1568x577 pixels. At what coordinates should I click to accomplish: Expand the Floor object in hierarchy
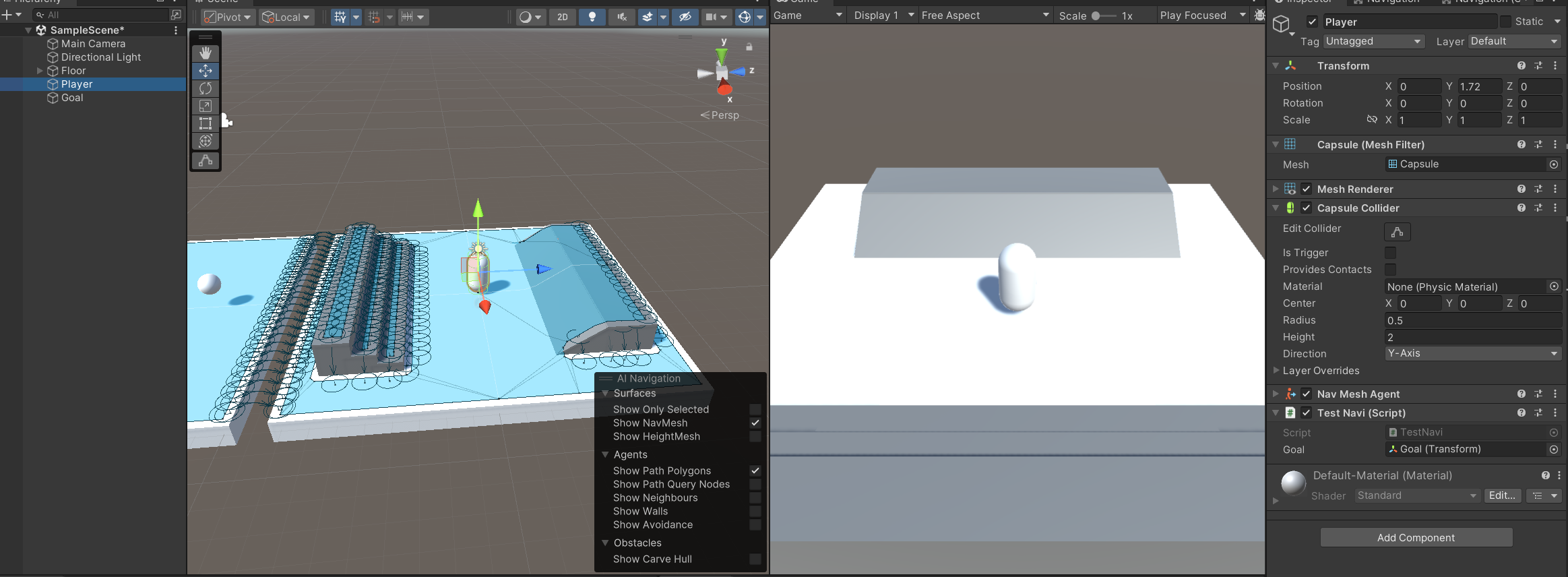40,71
